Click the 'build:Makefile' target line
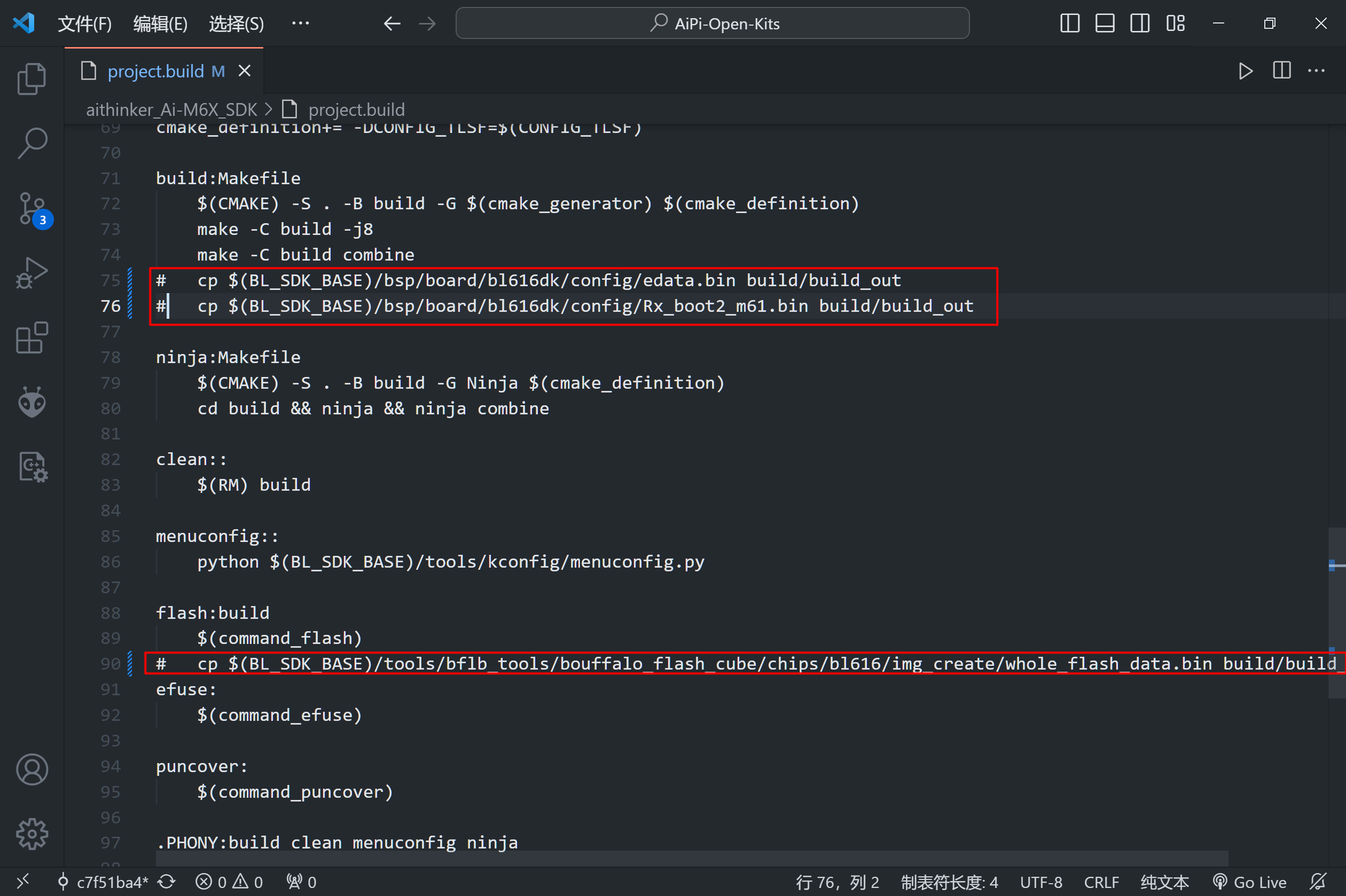Image resolution: width=1346 pixels, height=896 pixels. click(228, 178)
